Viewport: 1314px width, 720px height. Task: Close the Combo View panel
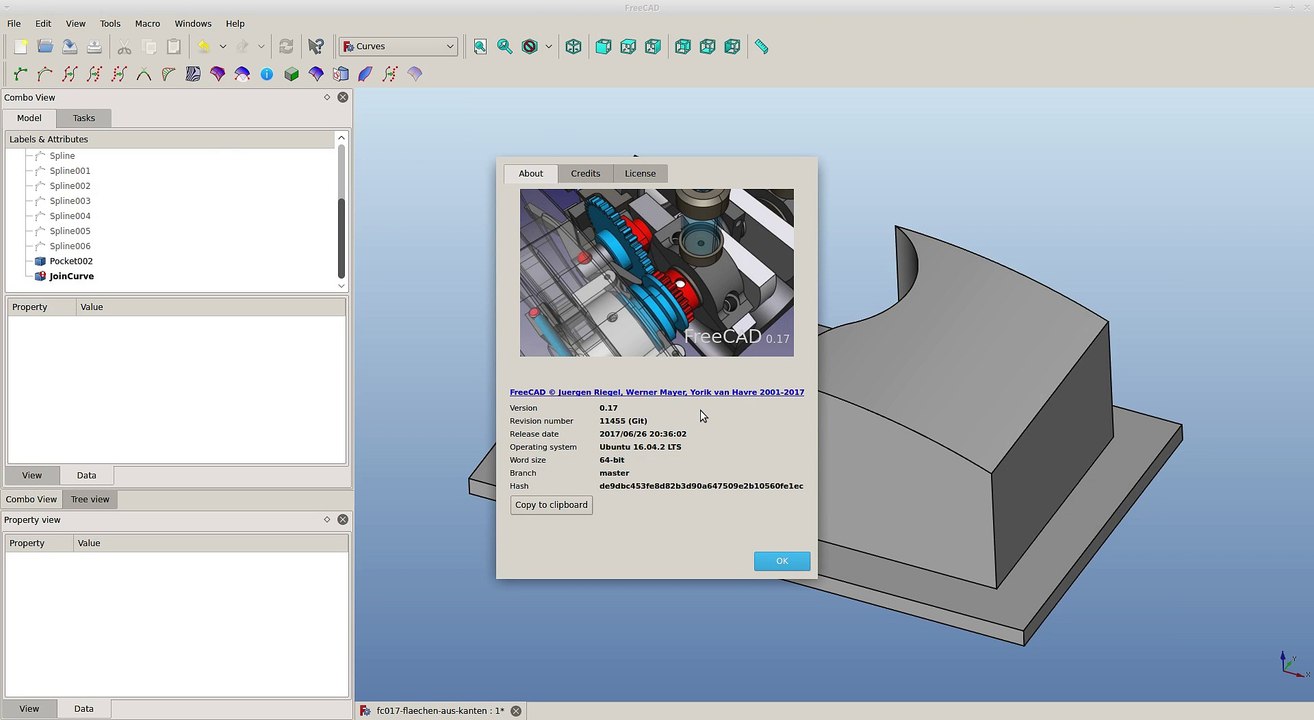coord(343,97)
